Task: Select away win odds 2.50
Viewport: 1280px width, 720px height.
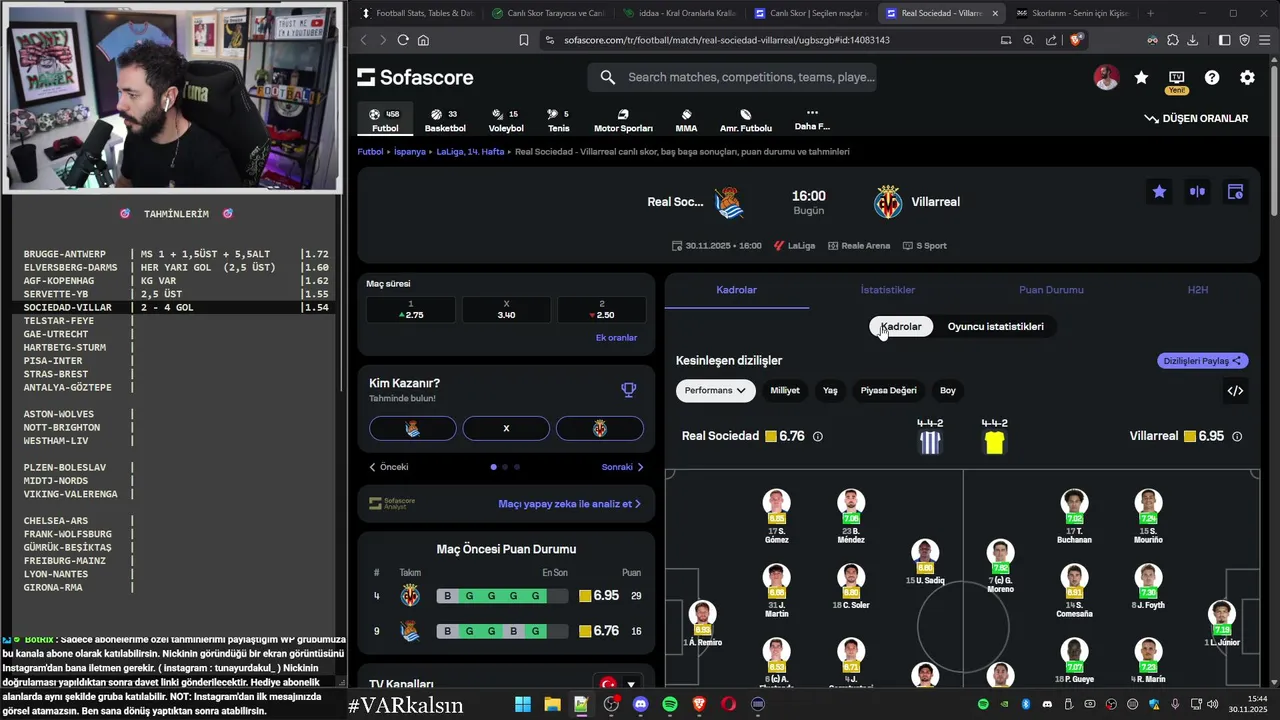Action: coord(601,310)
